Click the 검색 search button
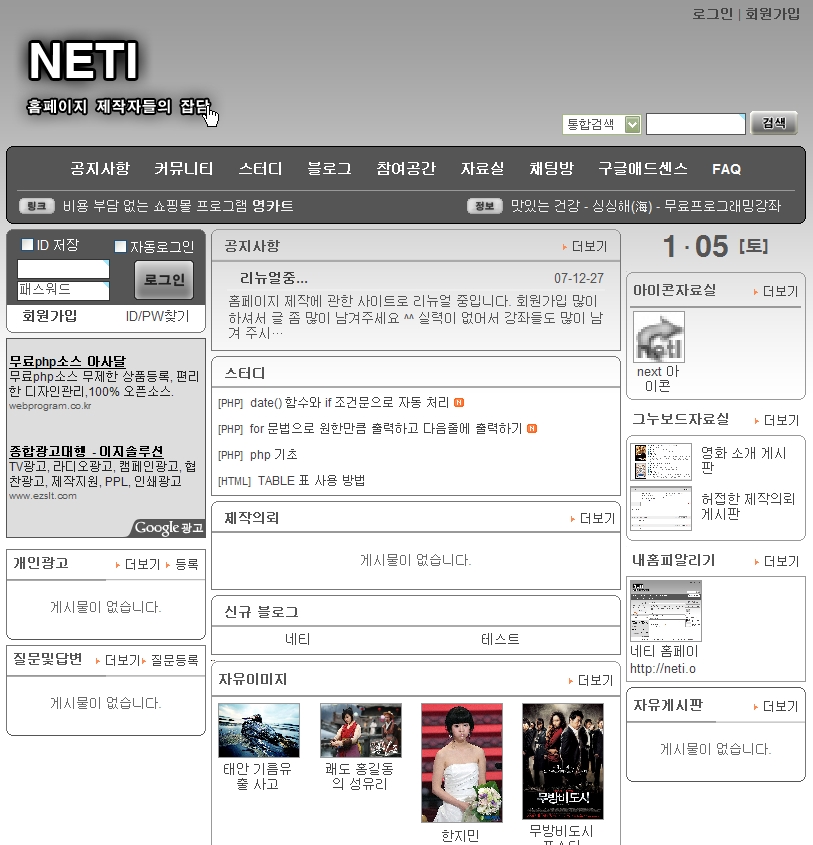The width and height of the screenshot is (813, 845). click(x=774, y=123)
